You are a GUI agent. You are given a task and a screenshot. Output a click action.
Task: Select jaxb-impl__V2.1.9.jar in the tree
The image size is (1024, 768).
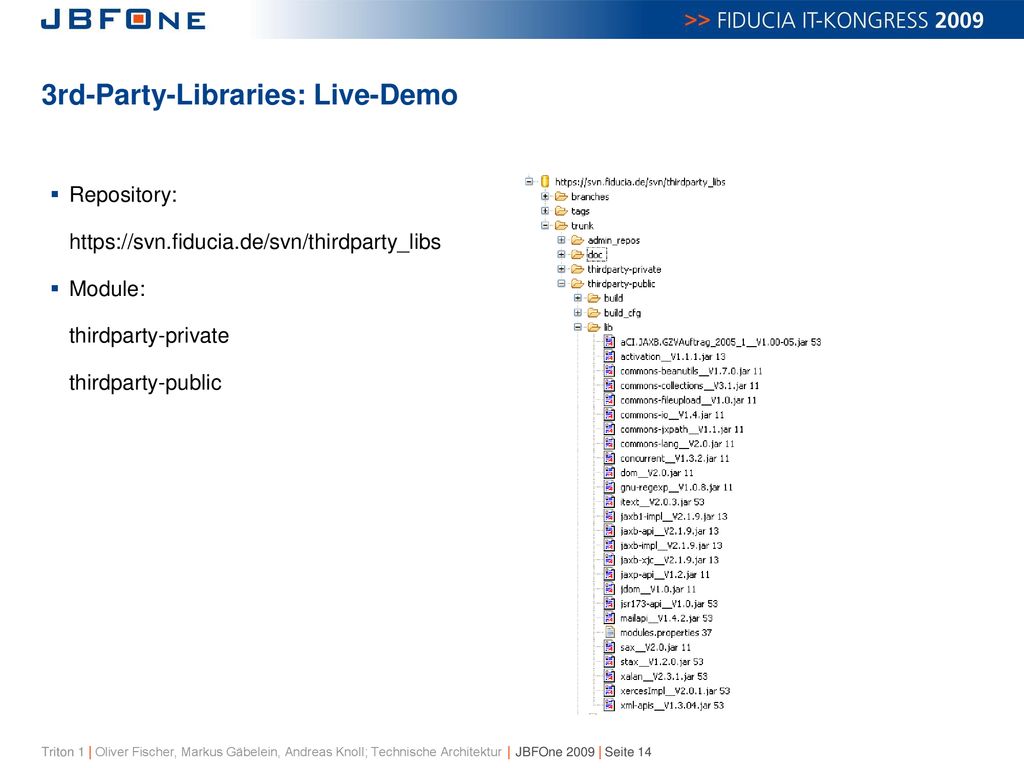pos(671,545)
